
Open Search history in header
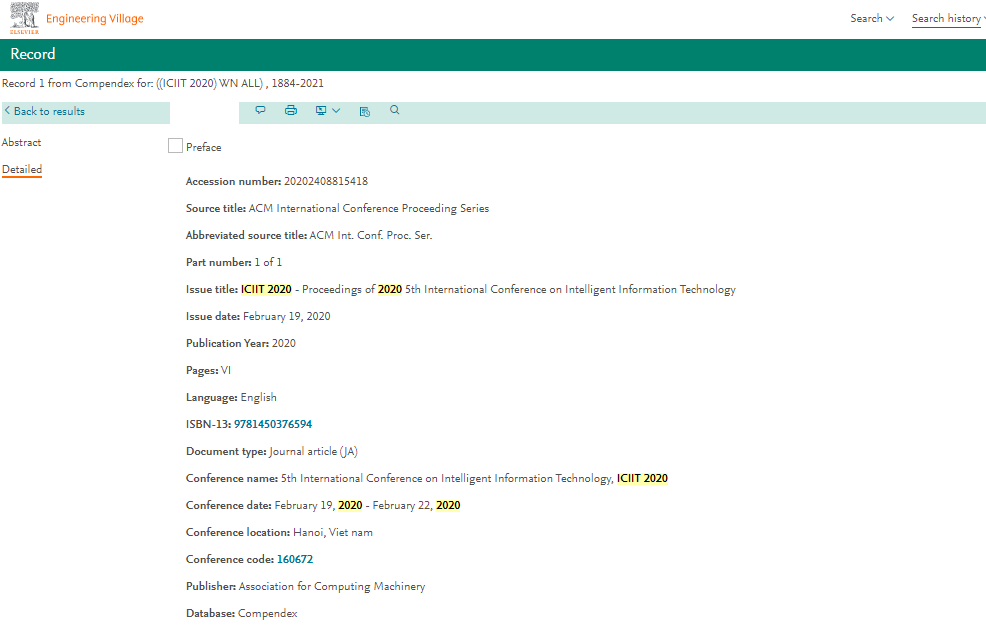pyautogui.click(x=948, y=19)
